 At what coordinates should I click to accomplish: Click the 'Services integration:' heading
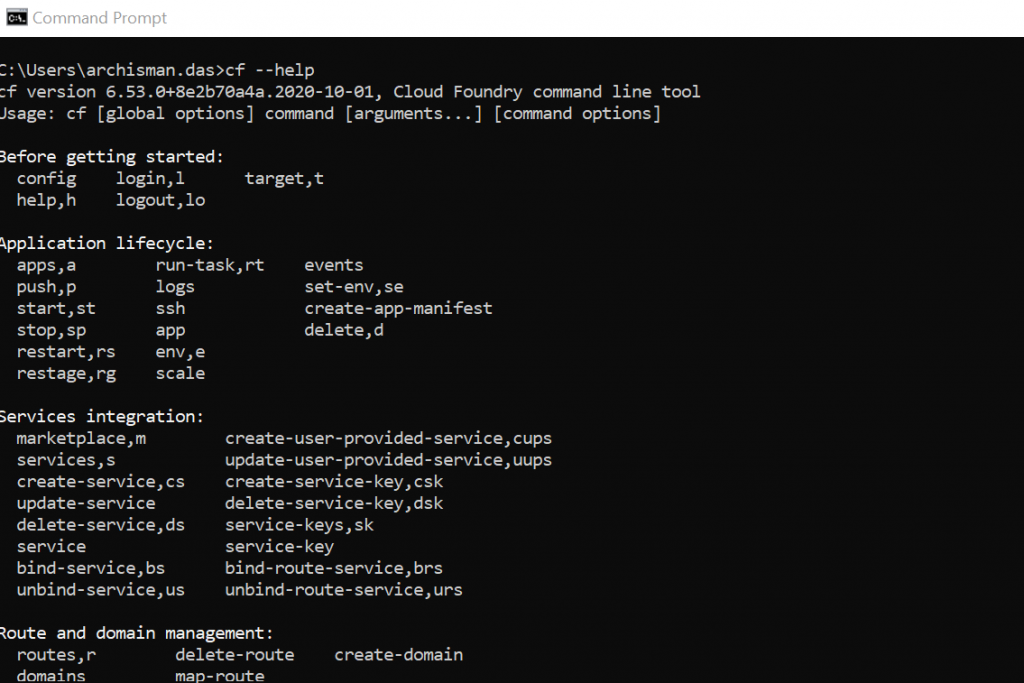pyautogui.click(x=102, y=417)
